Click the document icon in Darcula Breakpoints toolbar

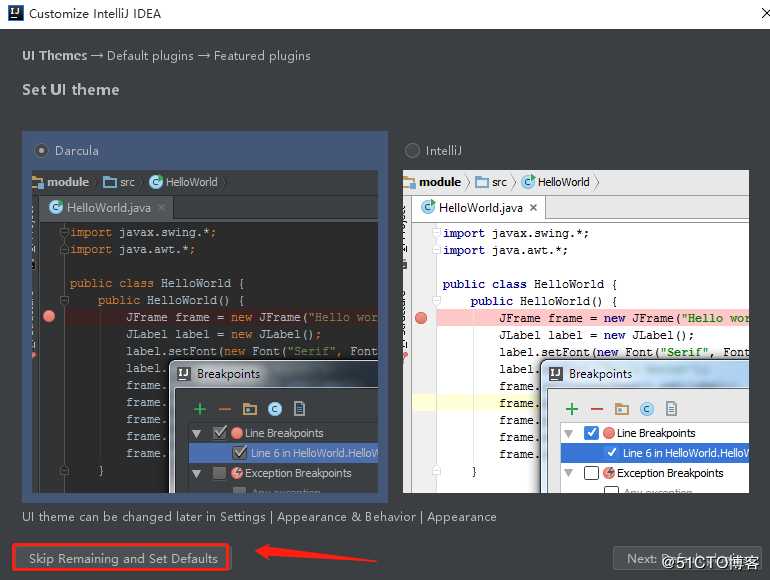point(299,409)
